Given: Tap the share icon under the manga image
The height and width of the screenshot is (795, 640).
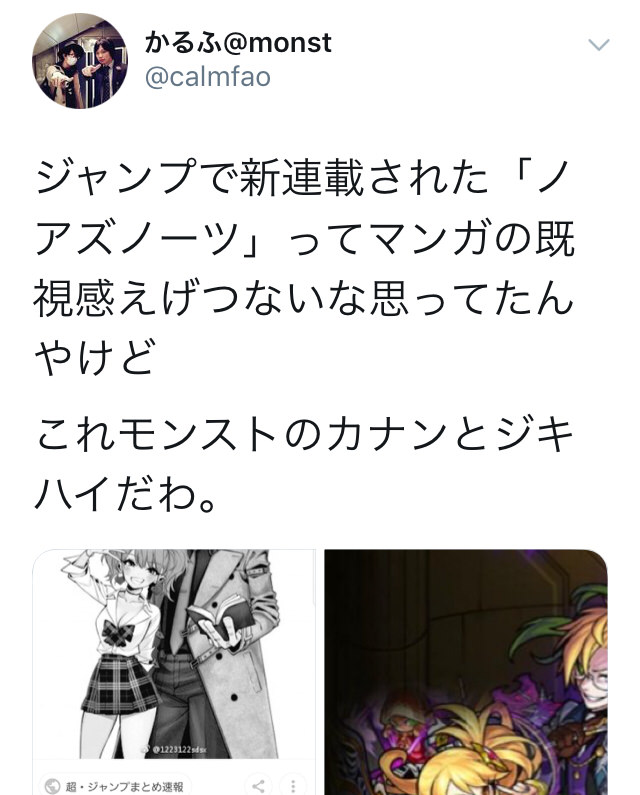Looking at the screenshot, I should point(259,786).
